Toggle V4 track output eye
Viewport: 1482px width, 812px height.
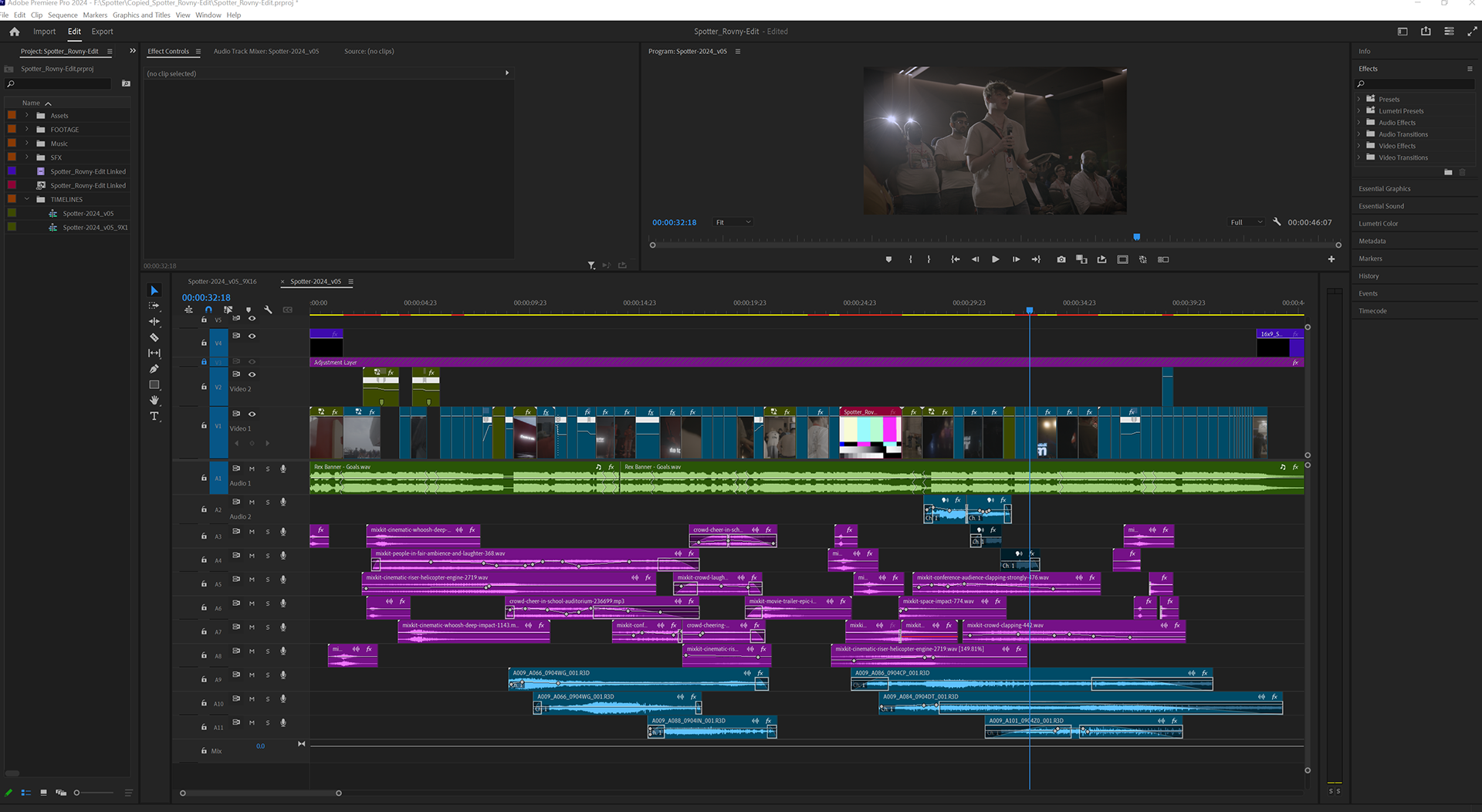pos(252,336)
